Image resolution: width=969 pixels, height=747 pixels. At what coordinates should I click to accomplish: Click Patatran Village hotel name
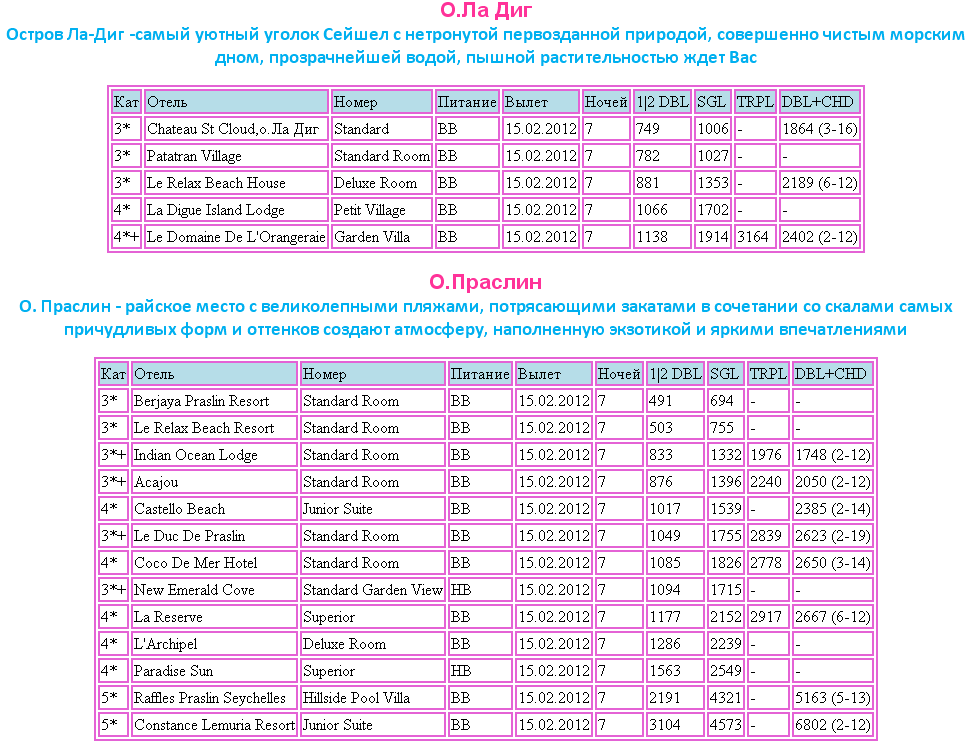click(194, 156)
